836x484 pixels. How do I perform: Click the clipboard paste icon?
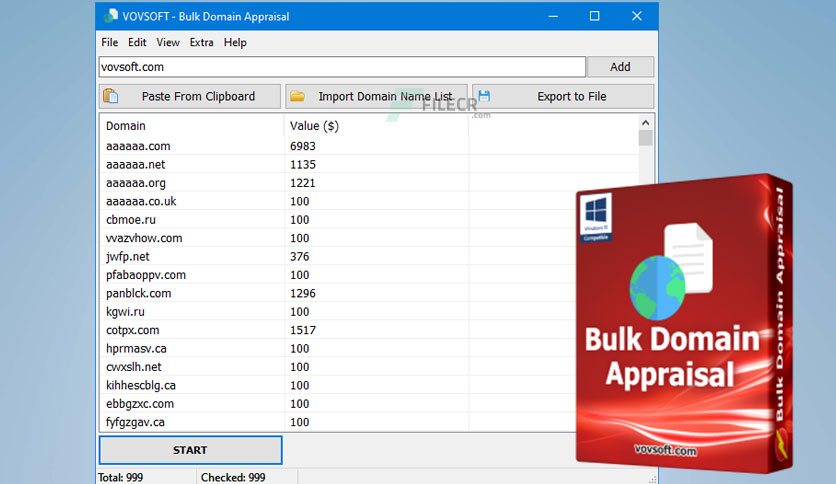click(111, 96)
